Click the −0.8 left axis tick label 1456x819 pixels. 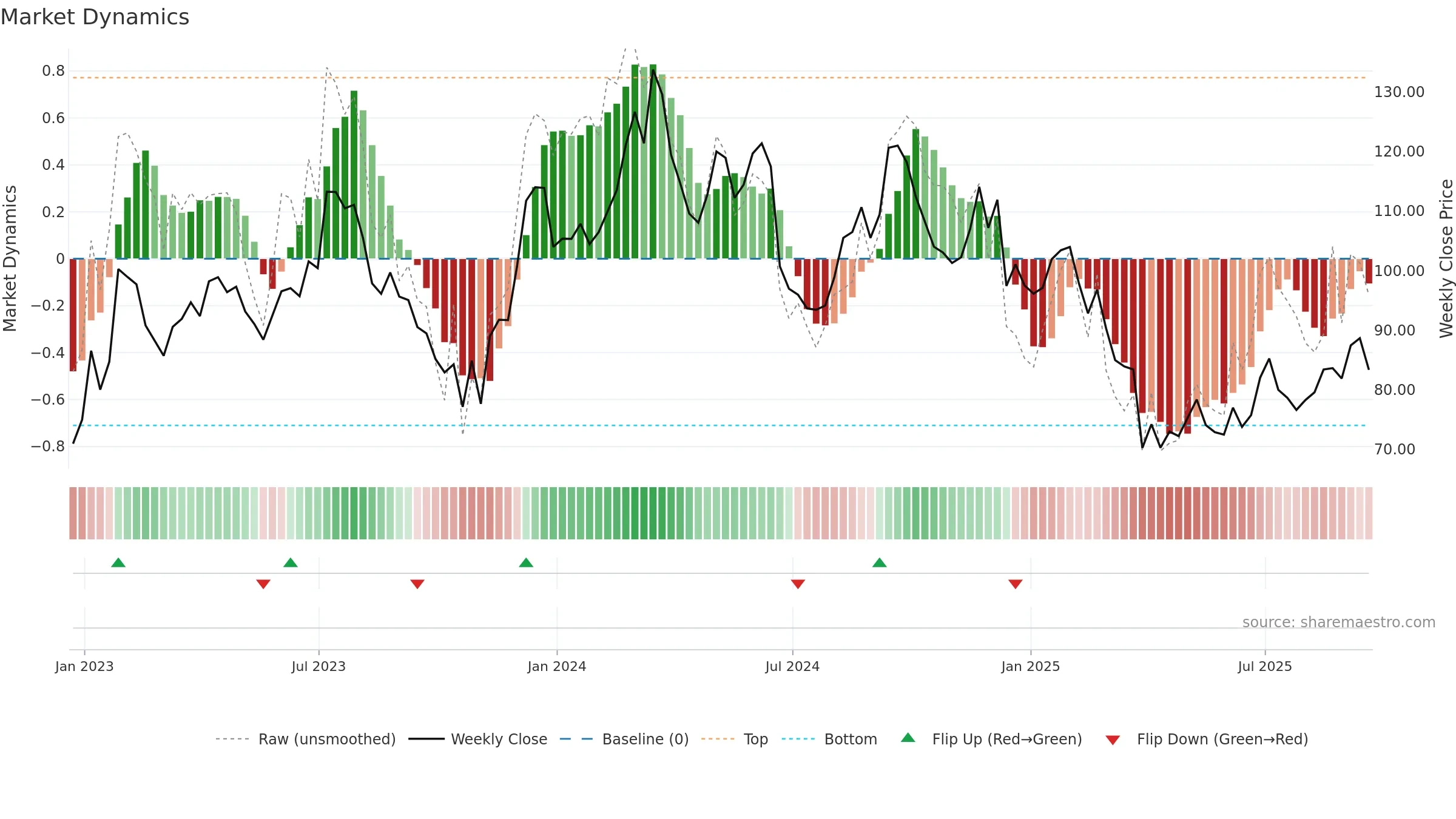pyautogui.click(x=48, y=447)
